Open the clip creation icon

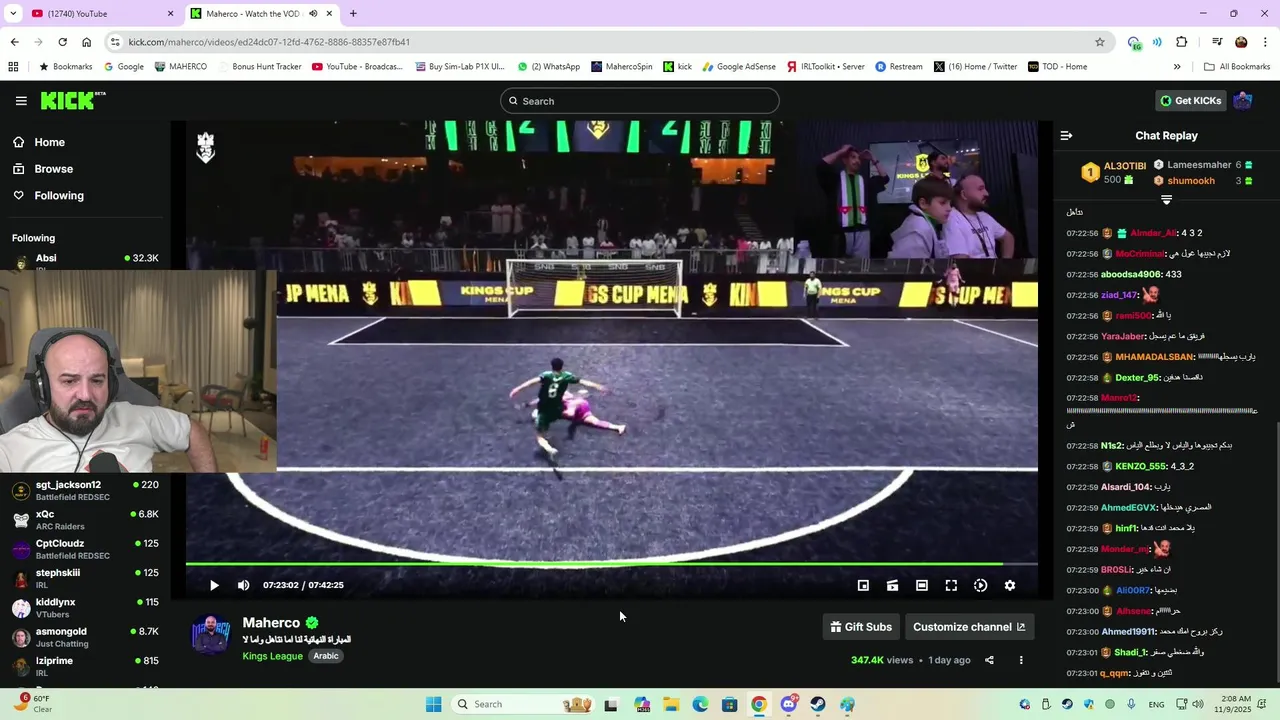(x=892, y=585)
